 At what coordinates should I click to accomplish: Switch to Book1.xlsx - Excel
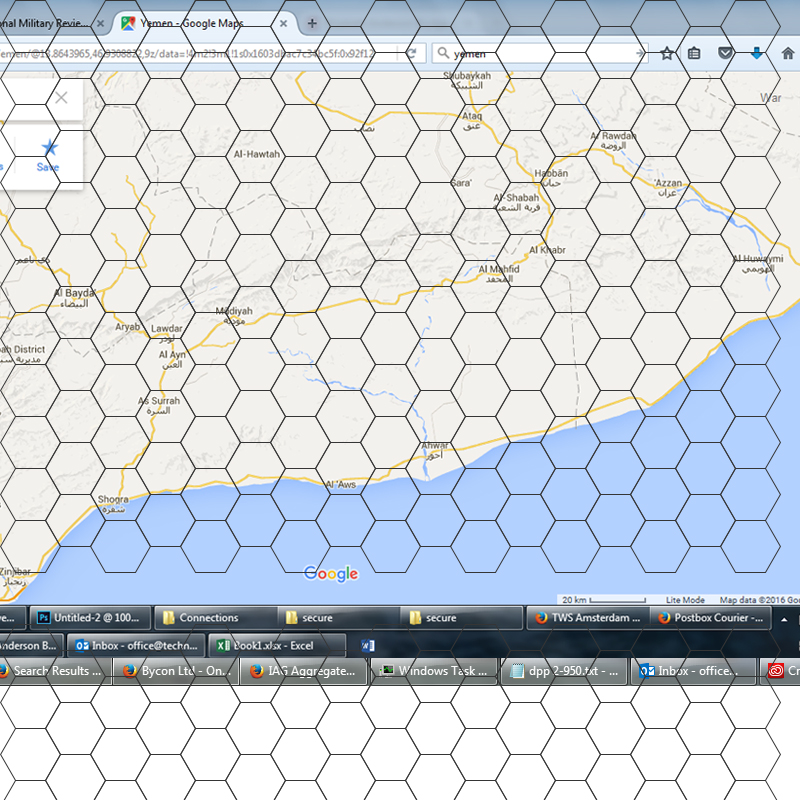[277, 645]
